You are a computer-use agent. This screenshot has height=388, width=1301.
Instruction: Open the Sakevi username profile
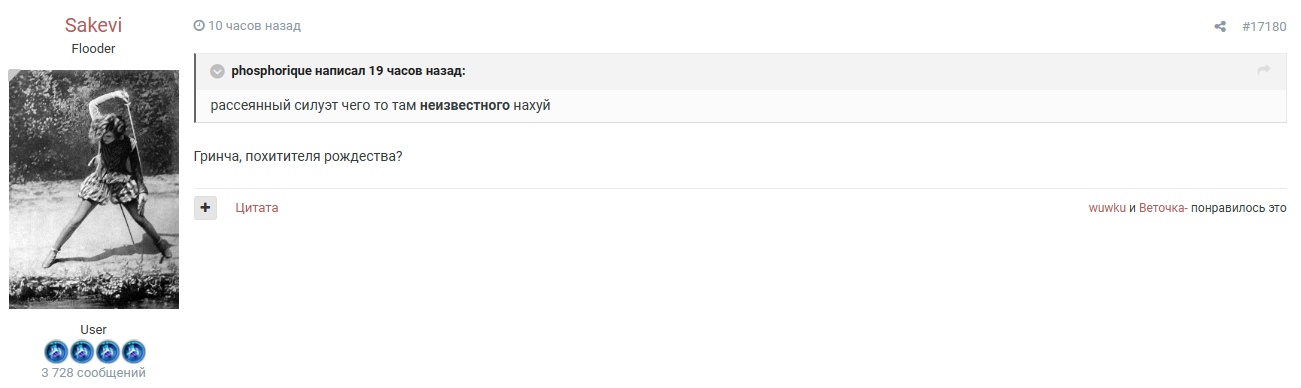[x=94, y=25]
